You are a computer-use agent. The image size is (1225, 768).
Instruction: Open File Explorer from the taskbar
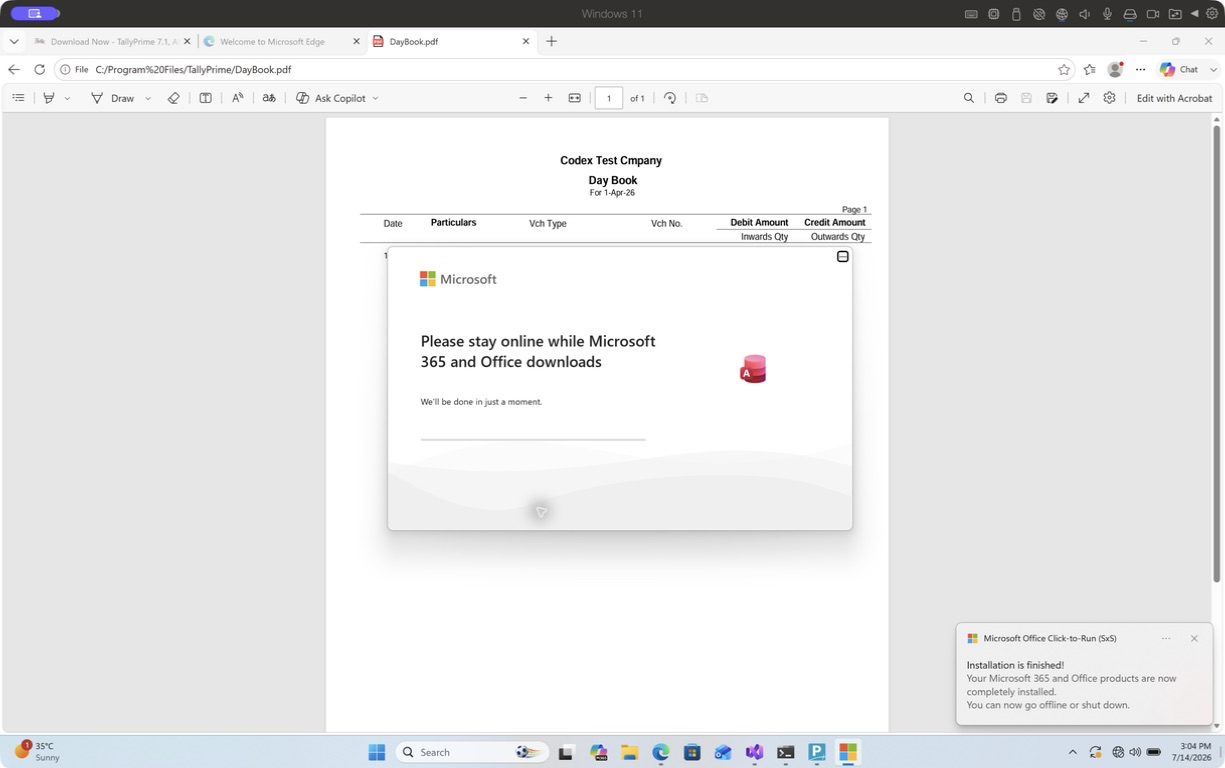(629, 752)
